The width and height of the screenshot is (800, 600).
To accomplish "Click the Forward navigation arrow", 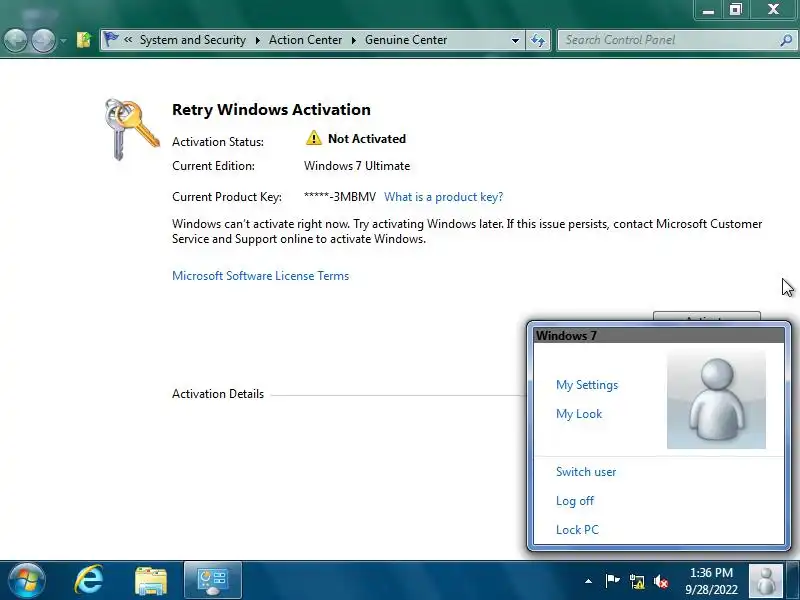I will pyautogui.click(x=43, y=40).
